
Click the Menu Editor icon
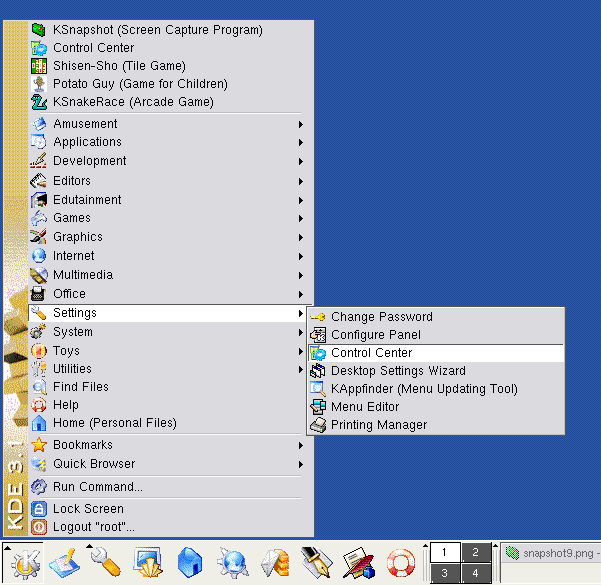click(318, 407)
